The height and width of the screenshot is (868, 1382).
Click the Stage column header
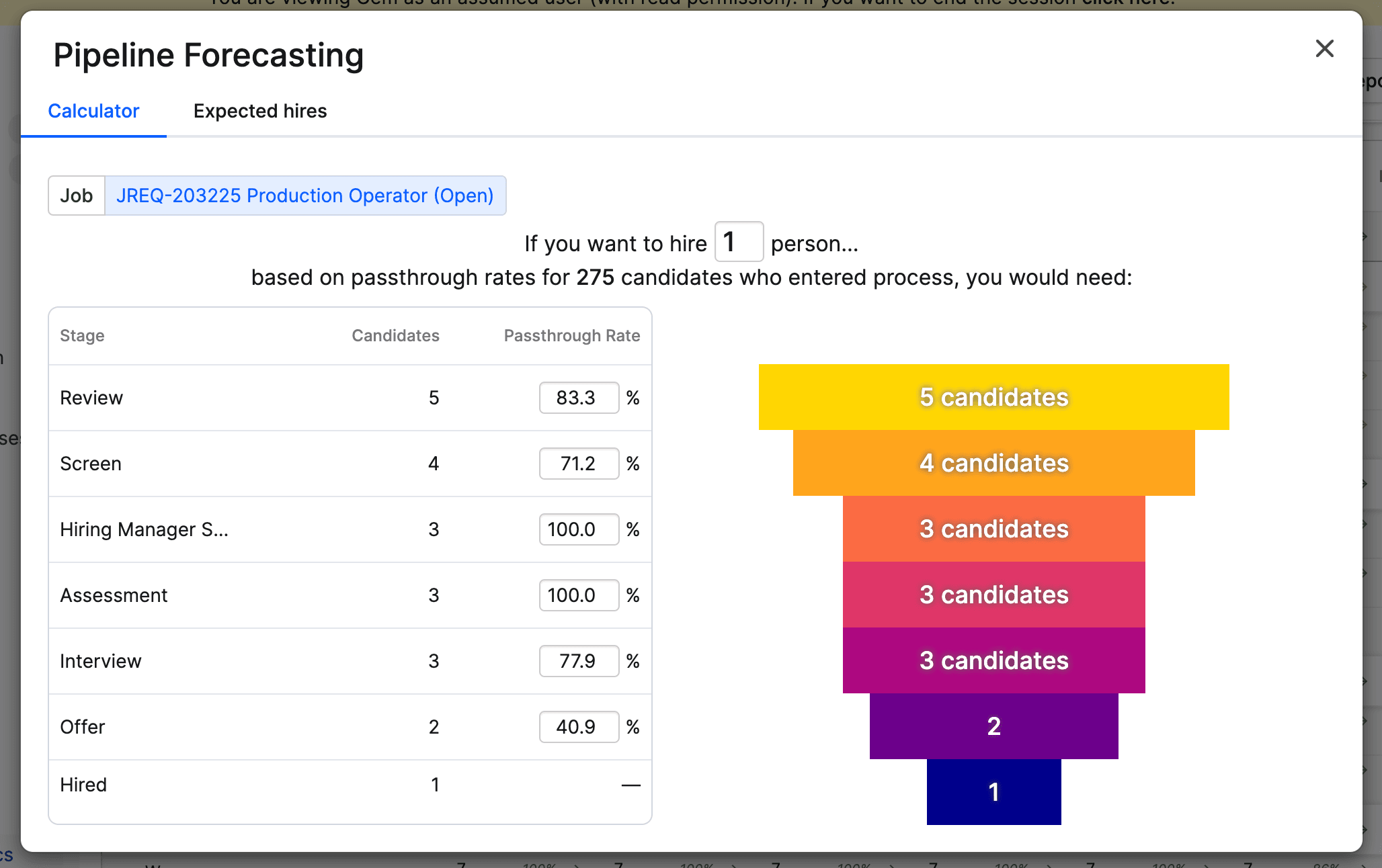[x=82, y=336]
